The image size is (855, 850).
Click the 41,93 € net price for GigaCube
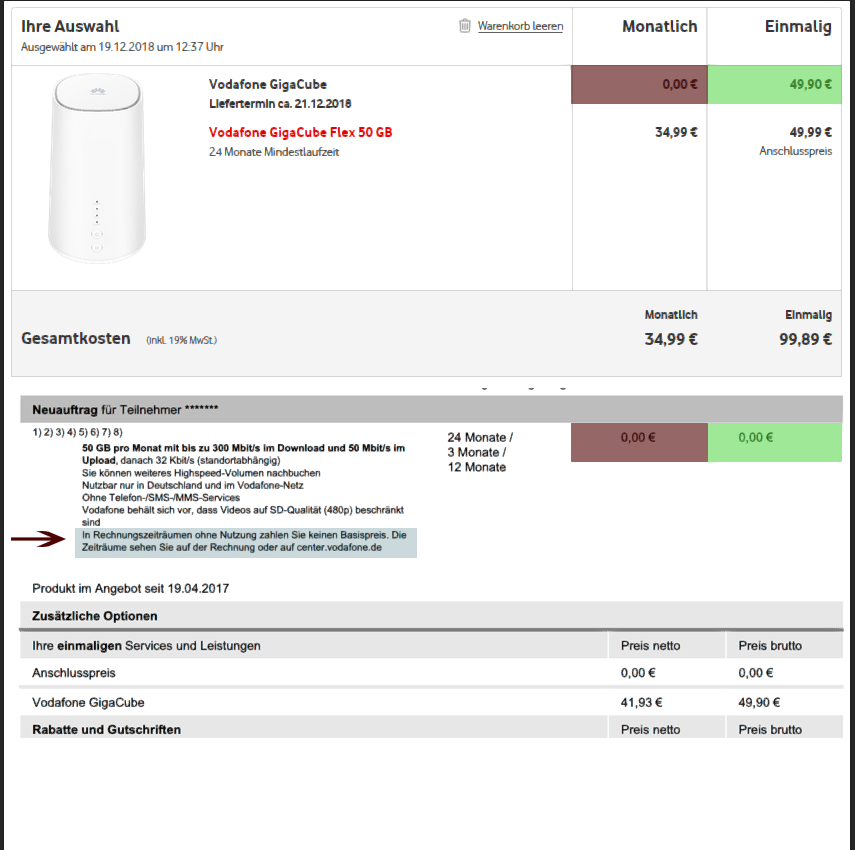point(641,703)
